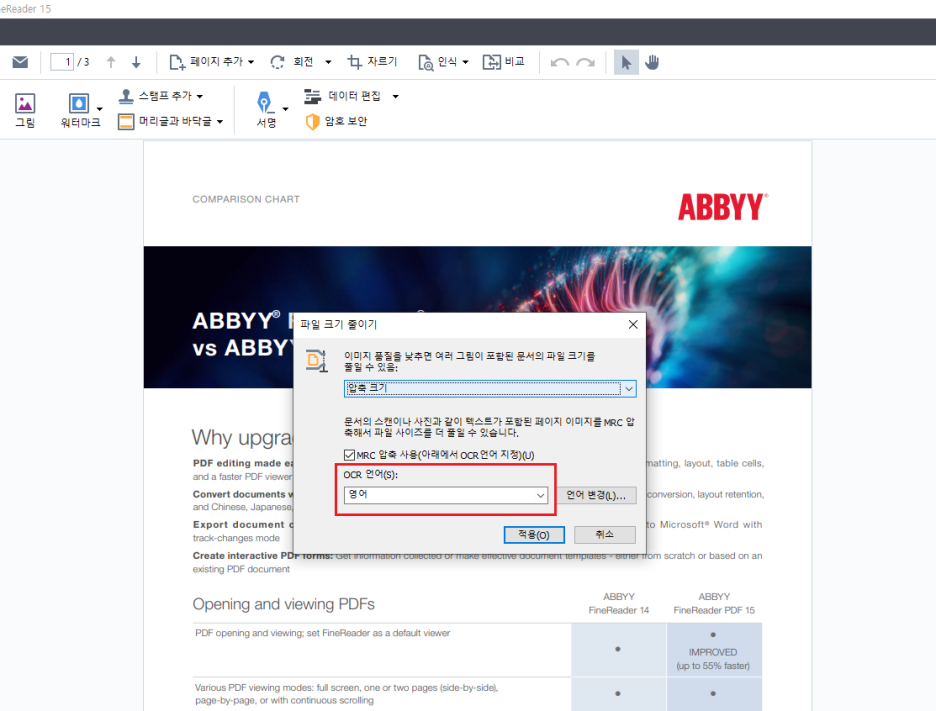Image resolution: width=936 pixels, height=711 pixels.
Task: Click the 그림 picture tool
Action: tap(25, 110)
